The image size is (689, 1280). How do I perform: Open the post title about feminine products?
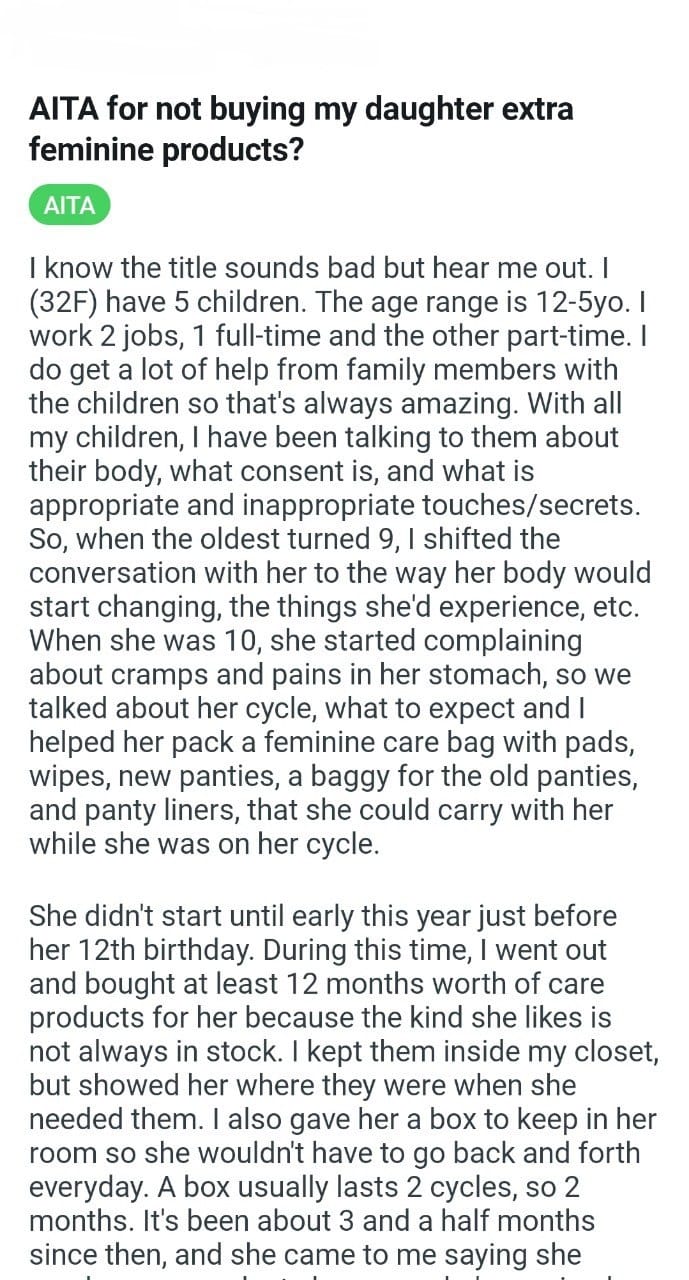301,128
